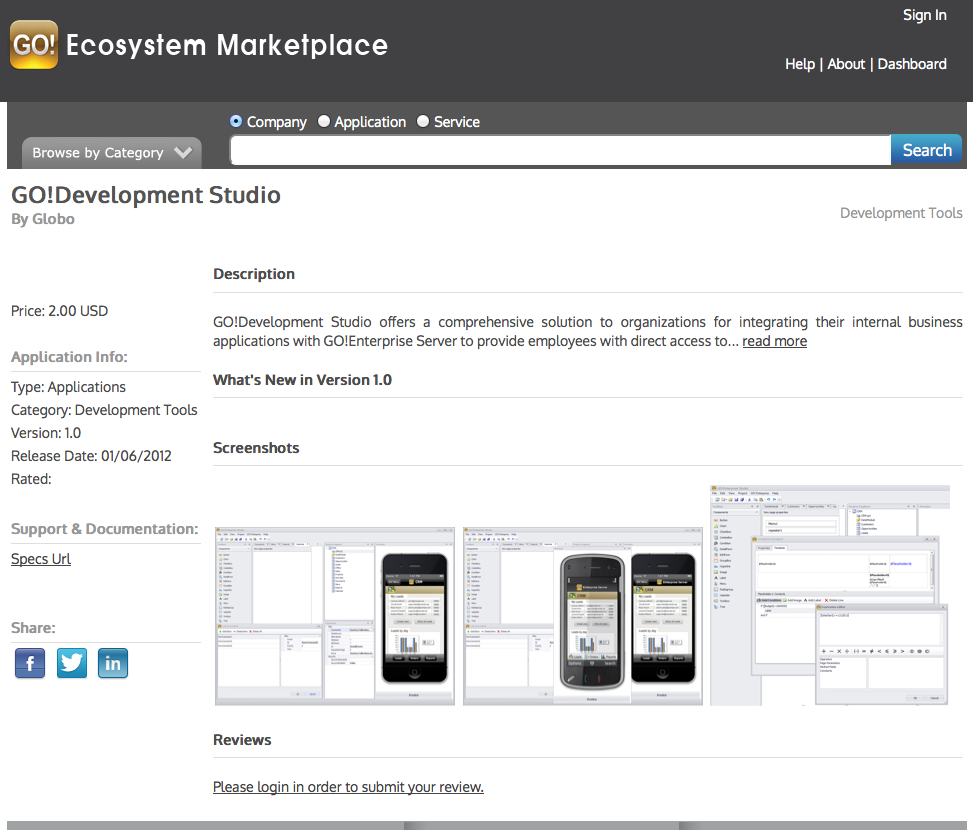
Task: Click the Ecosystem Marketplace title
Action: click(x=226, y=45)
